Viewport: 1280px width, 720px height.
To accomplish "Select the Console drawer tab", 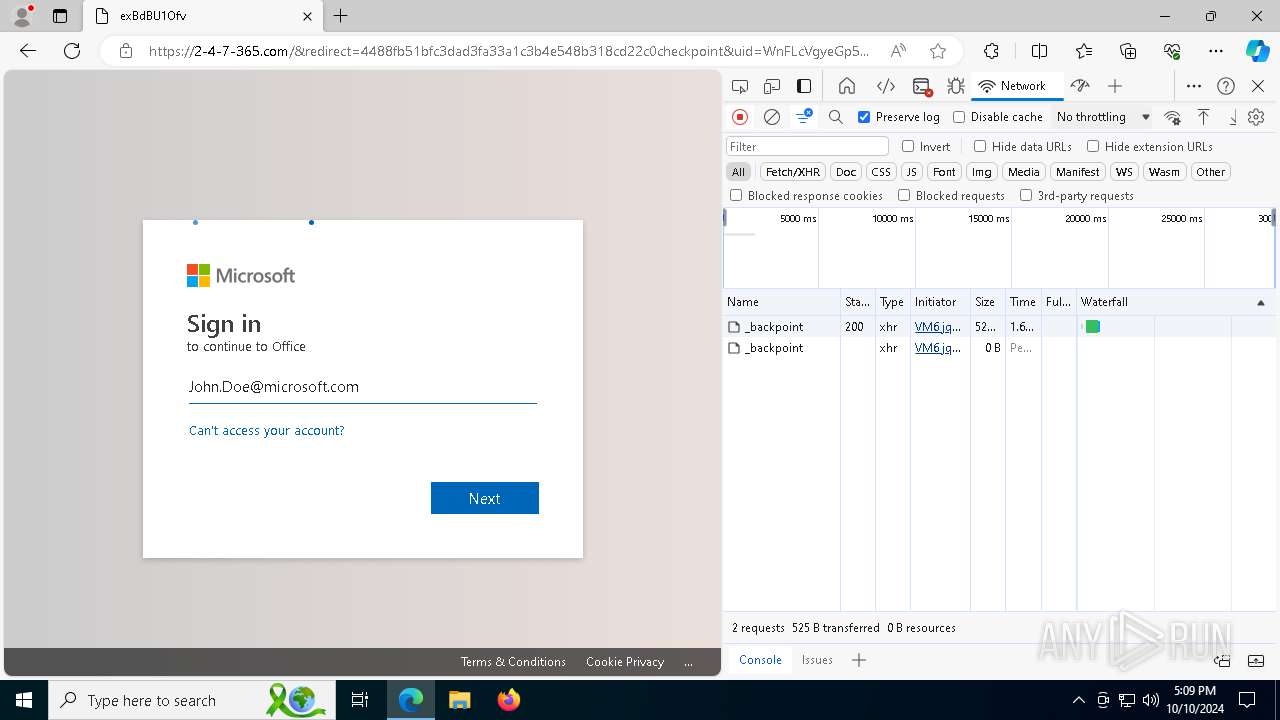I will [x=760, y=660].
